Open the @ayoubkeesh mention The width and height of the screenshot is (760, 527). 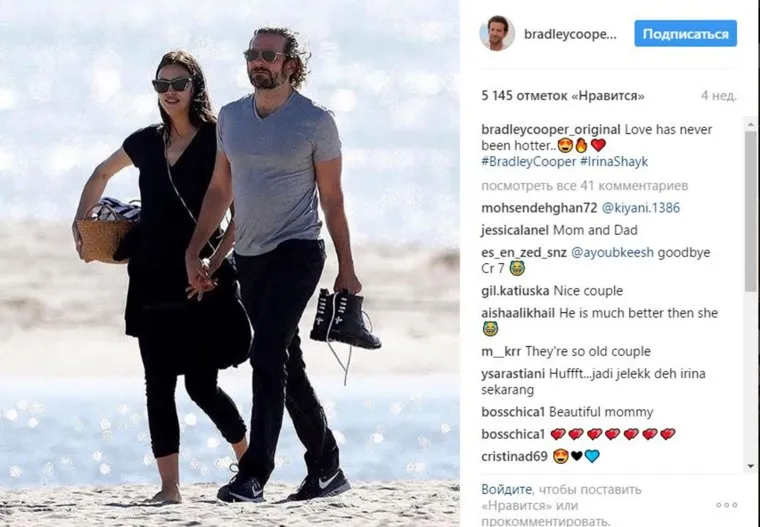click(x=612, y=253)
